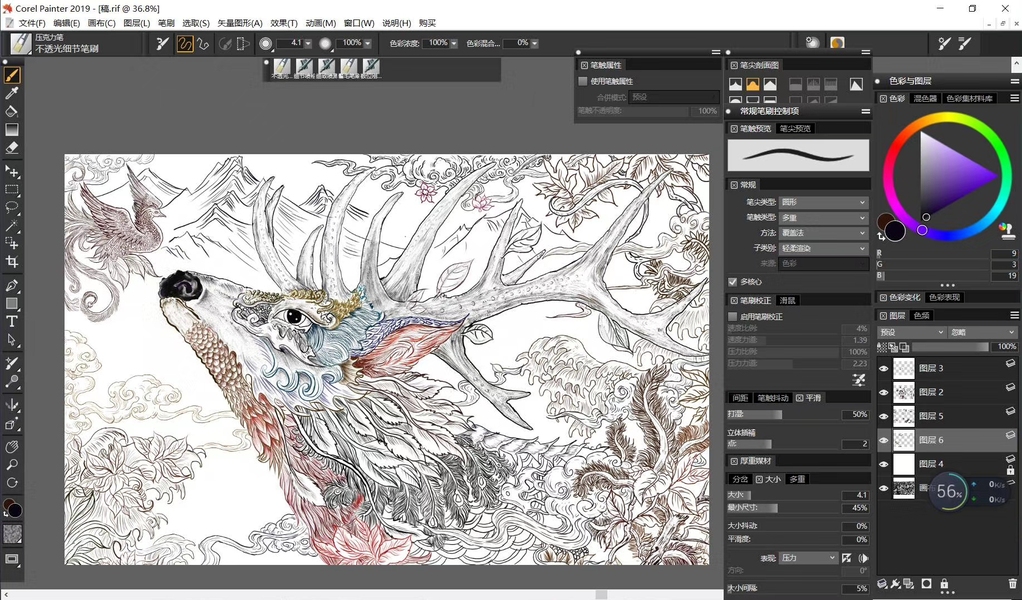Select the Crop tool
Viewport: 1022px width, 600px height.
[x=12, y=261]
